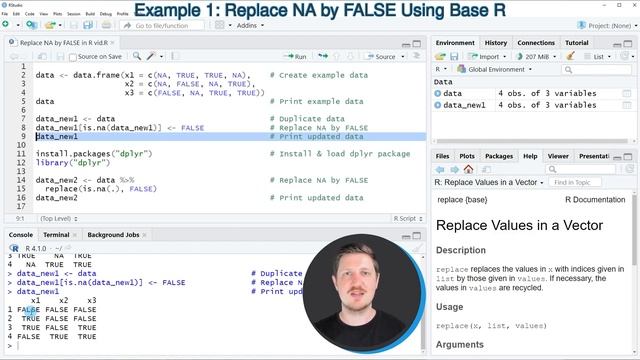Image resolution: width=640 pixels, height=360 pixels.
Task: Focus the Go to file/function field
Action: [162, 25]
